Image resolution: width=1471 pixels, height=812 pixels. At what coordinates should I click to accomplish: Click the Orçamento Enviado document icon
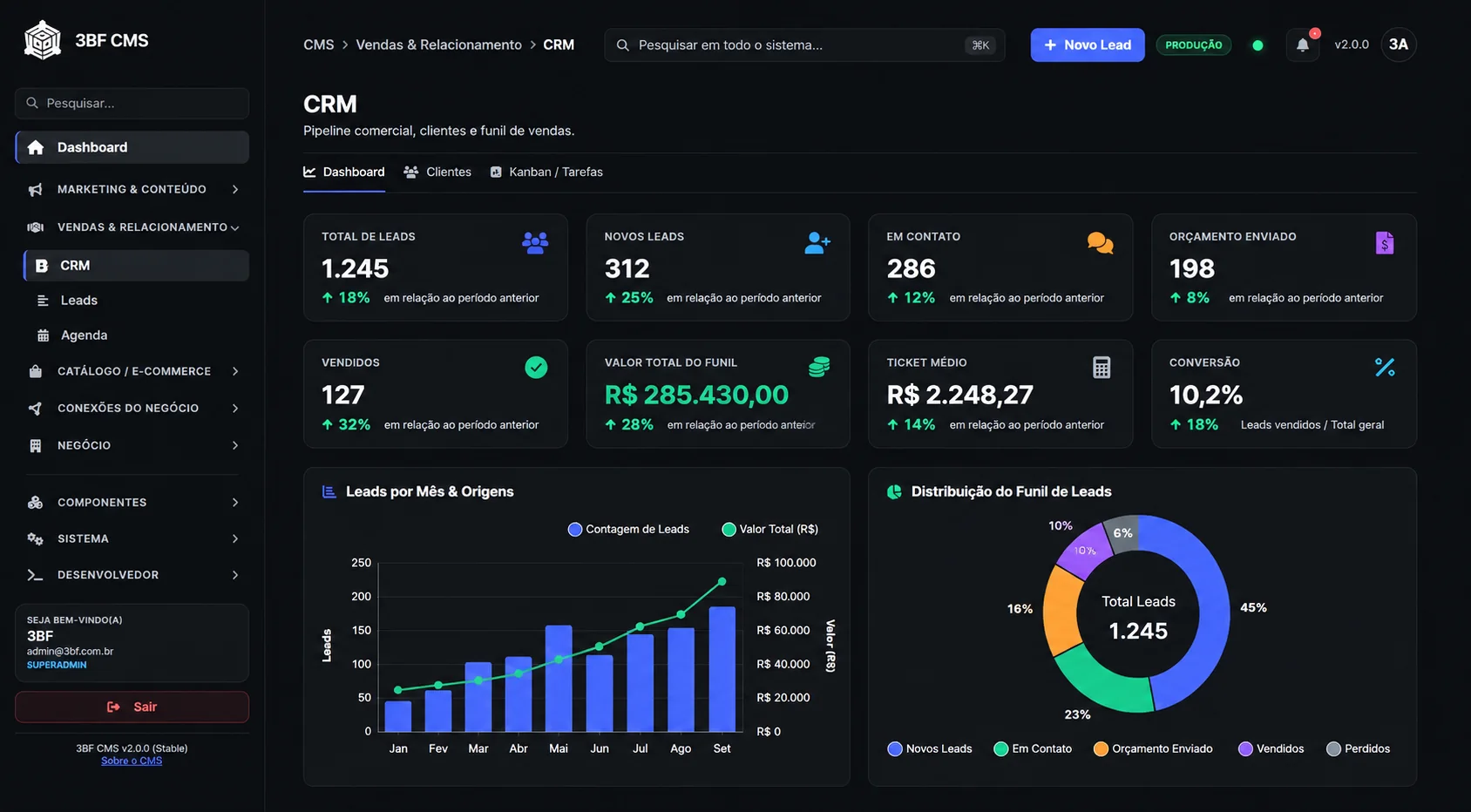(1384, 243)
